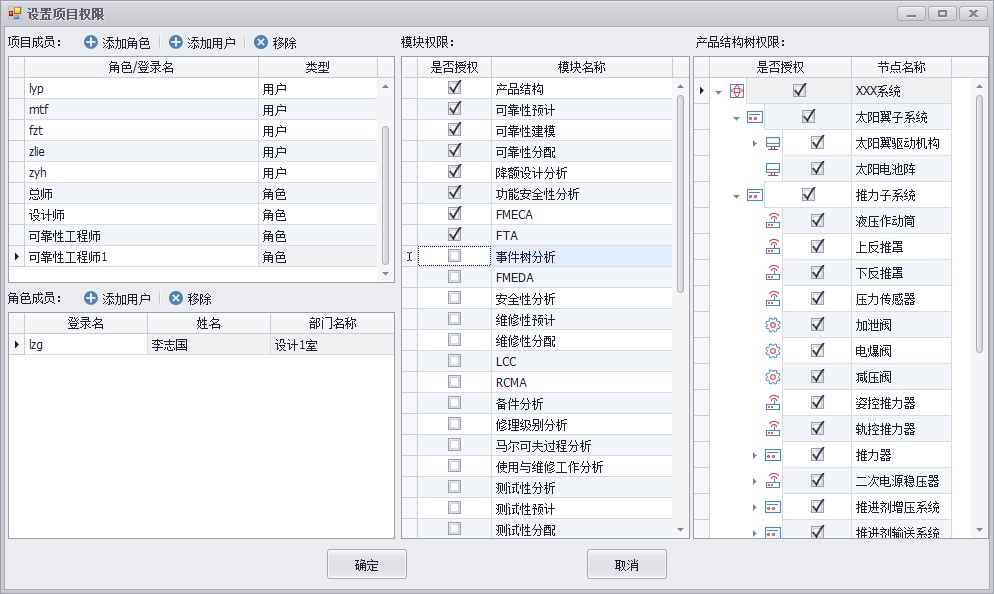Click the 太阳电池阵 node icon
This screenshot has width=994, height=594.
[x=772, y=169]
